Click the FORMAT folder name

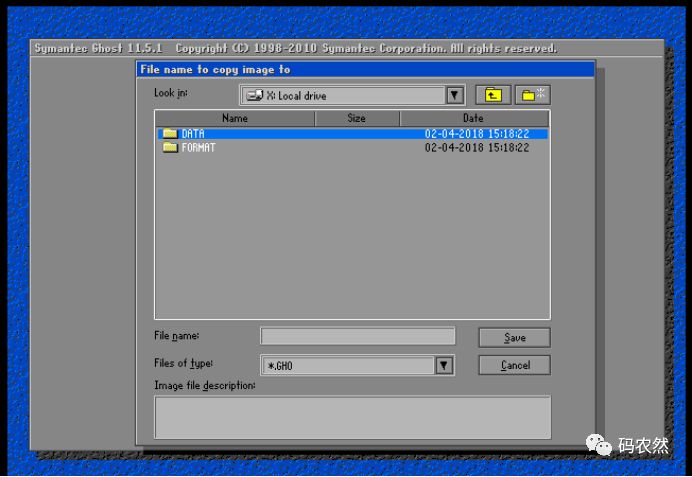click(x=199, y=147)
